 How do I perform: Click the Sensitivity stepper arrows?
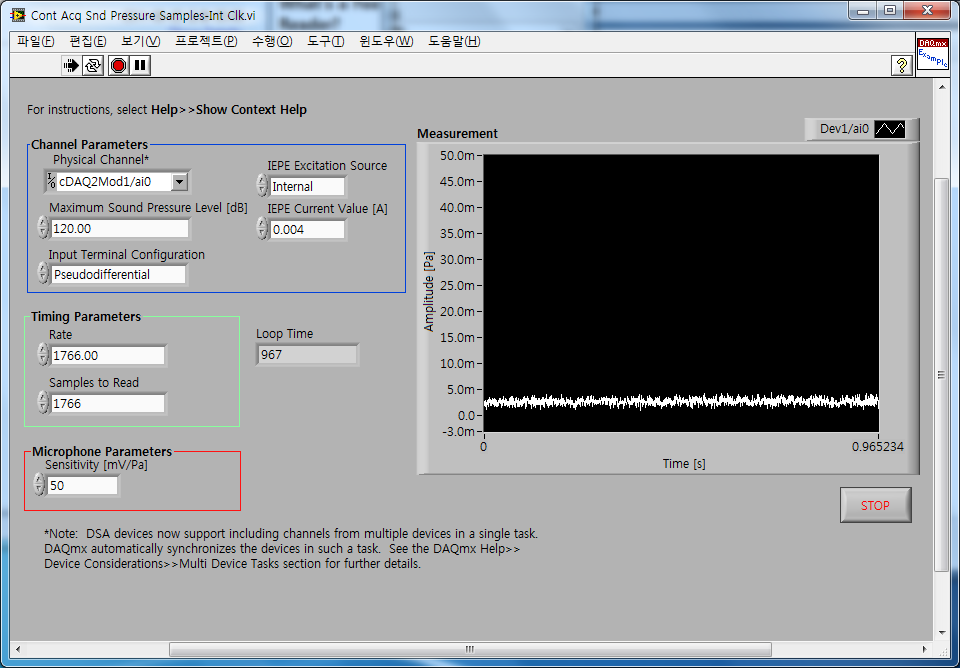point(39,484)
